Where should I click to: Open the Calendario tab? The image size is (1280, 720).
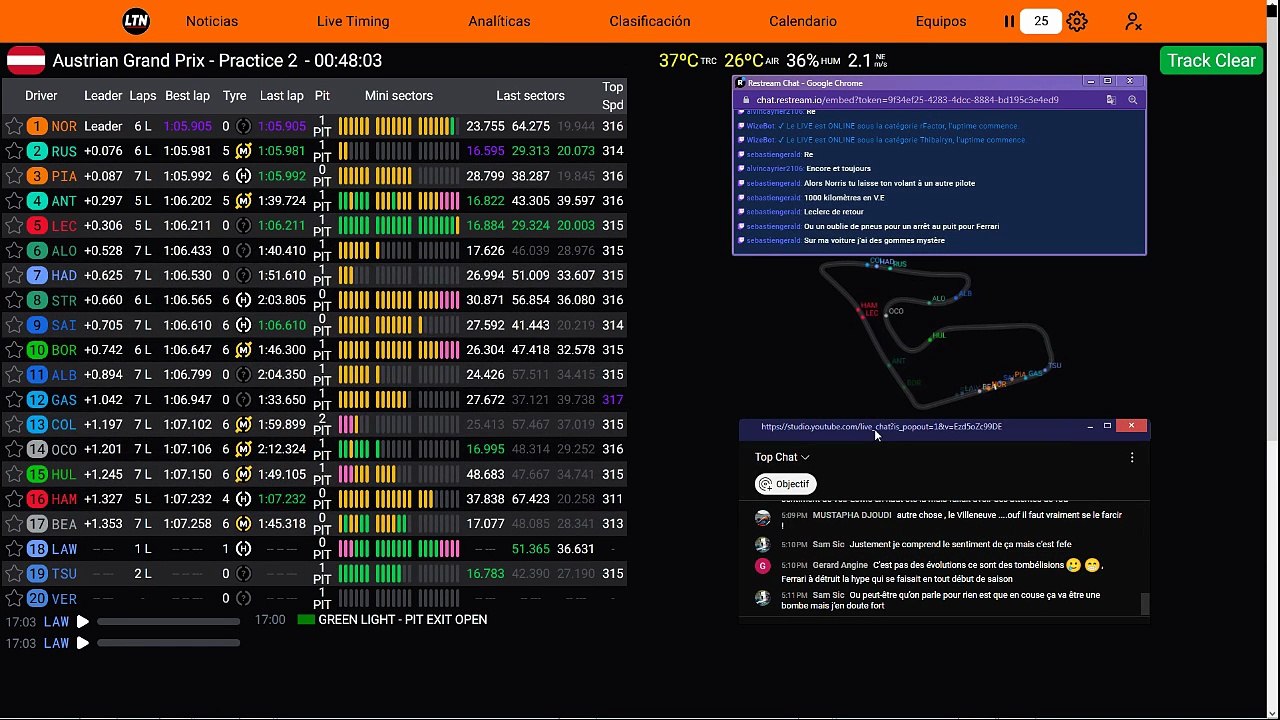coord(803,21)
